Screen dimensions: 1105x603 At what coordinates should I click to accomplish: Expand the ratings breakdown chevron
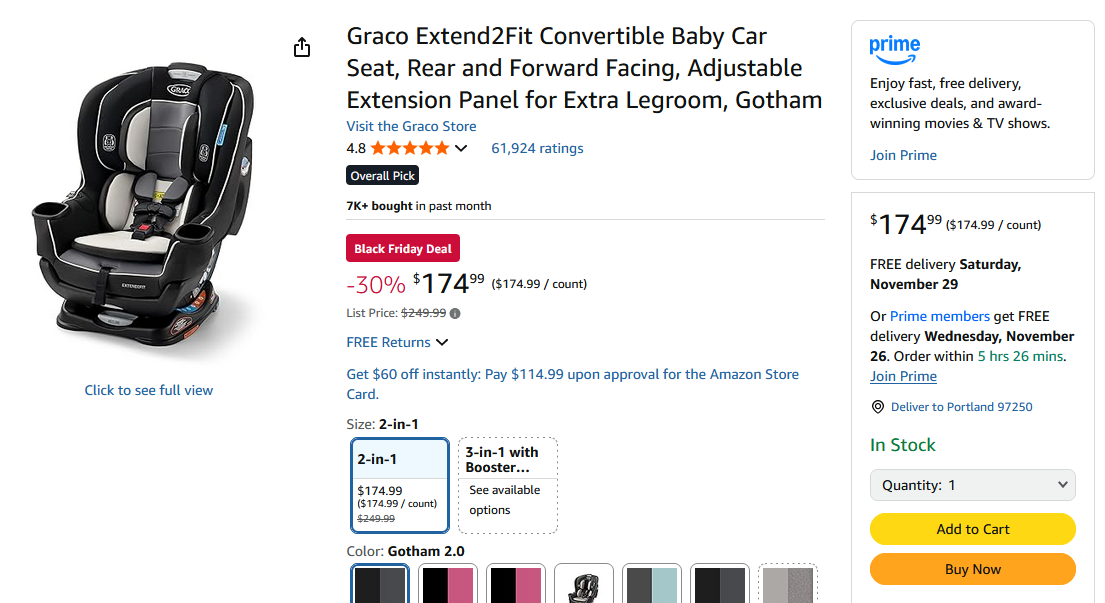click(460, 147)
